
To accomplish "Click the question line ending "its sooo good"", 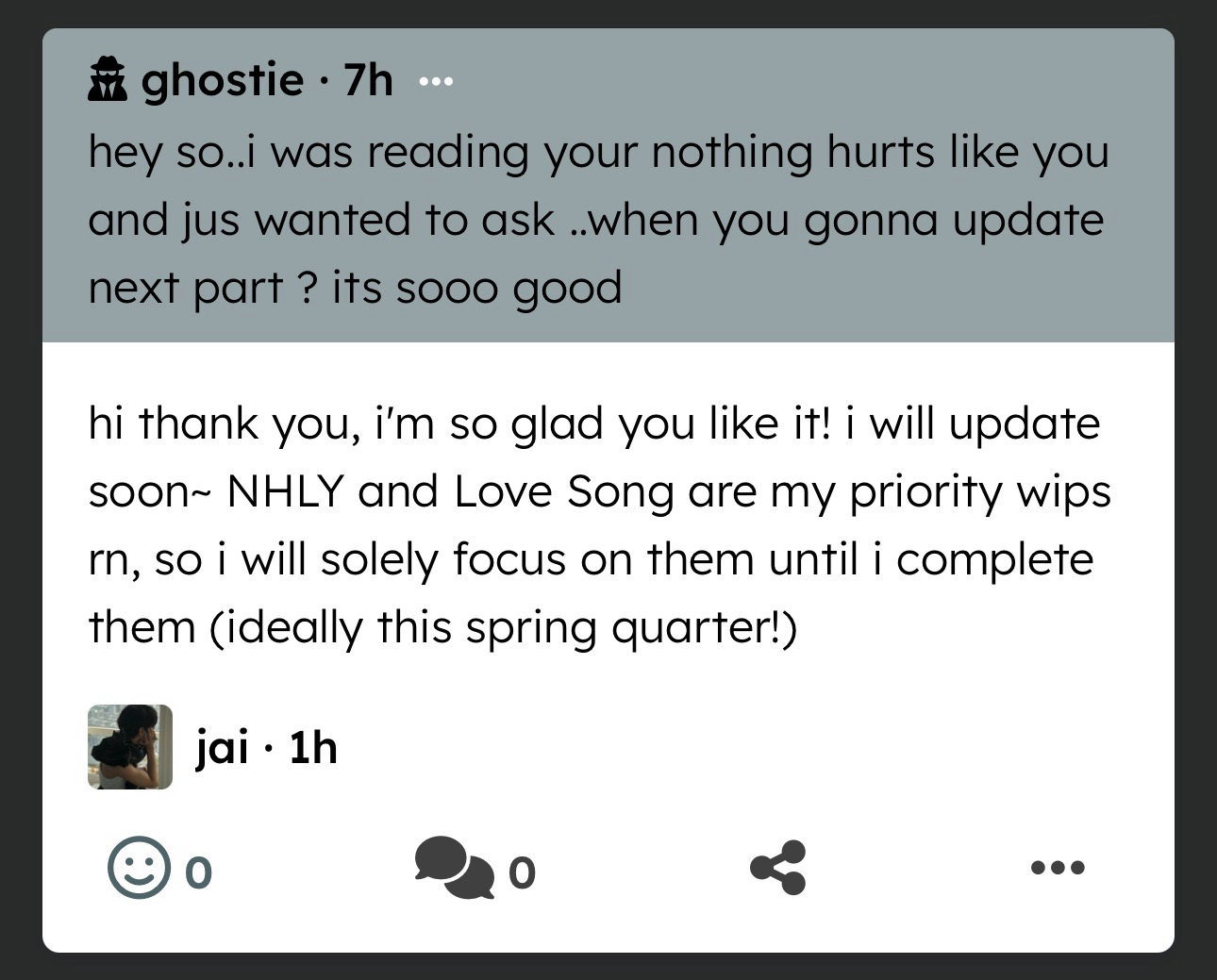I will pyautogui.click(x=355, y=288).
